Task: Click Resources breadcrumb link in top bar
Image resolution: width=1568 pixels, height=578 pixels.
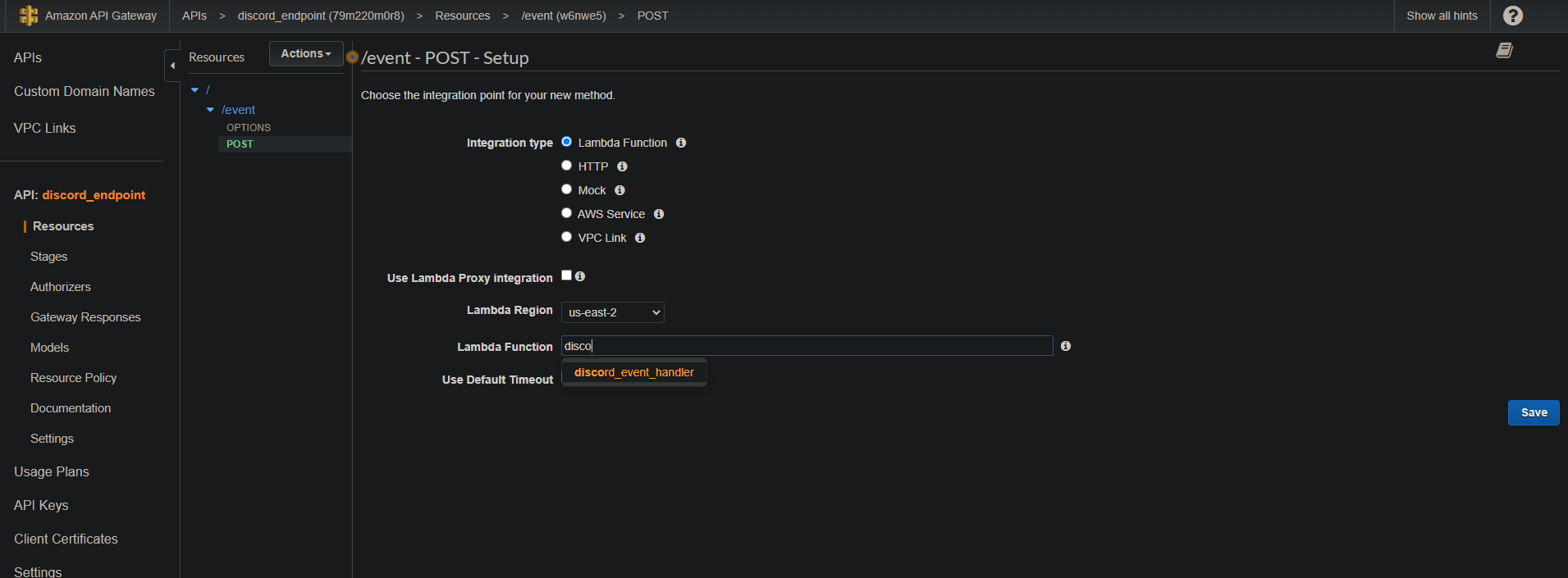Action: click(463, 16)
